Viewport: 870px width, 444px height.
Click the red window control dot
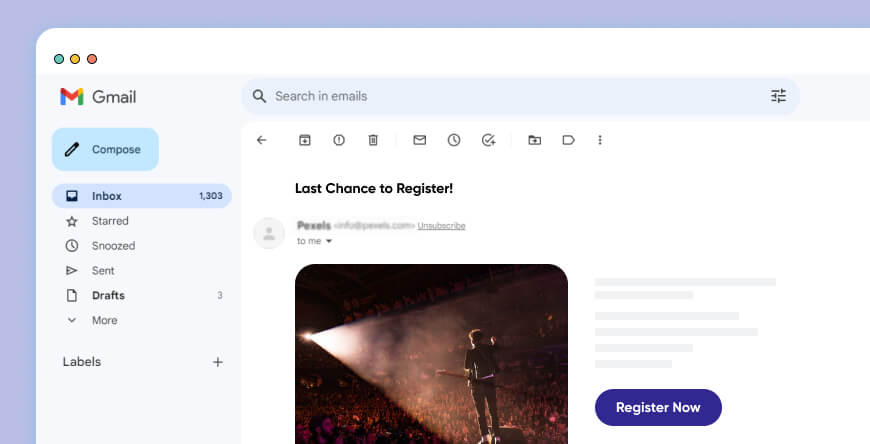pyautogui.click(x=92, y=59)
